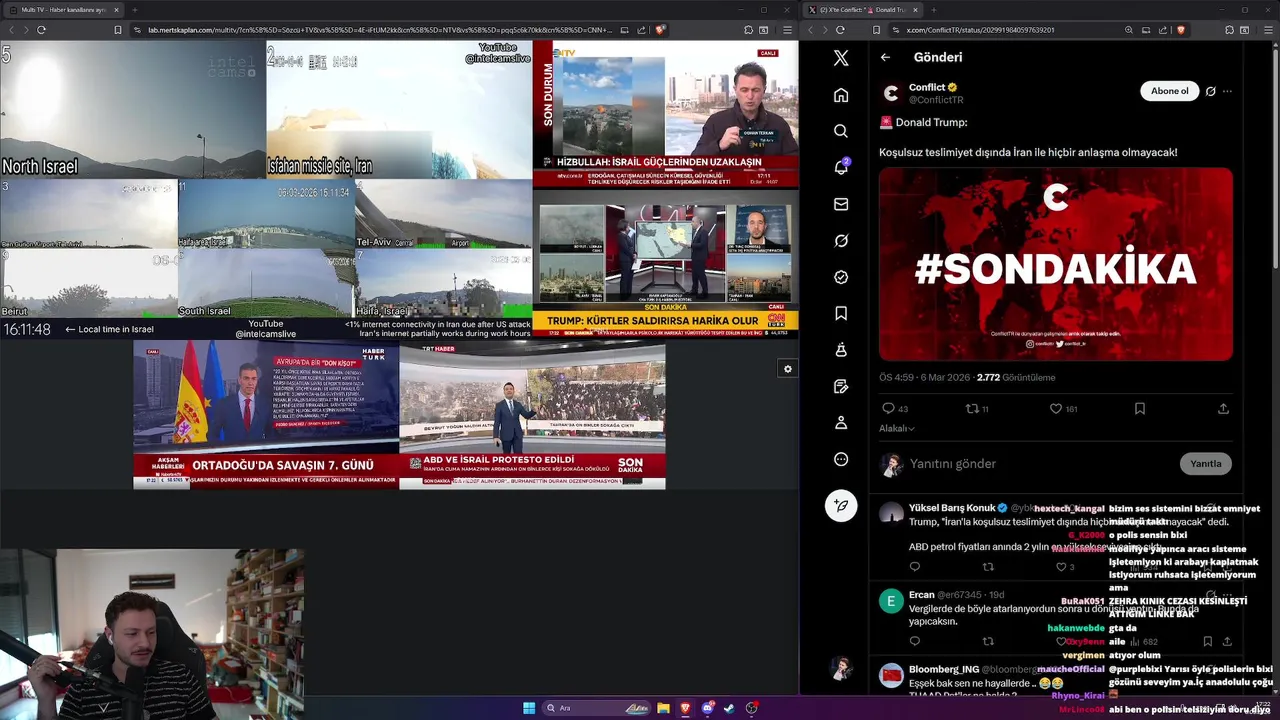Open Yüksel Barış Konuk's reply author name
Screen dimensions: 1280x720
click(x=952, y=508)
